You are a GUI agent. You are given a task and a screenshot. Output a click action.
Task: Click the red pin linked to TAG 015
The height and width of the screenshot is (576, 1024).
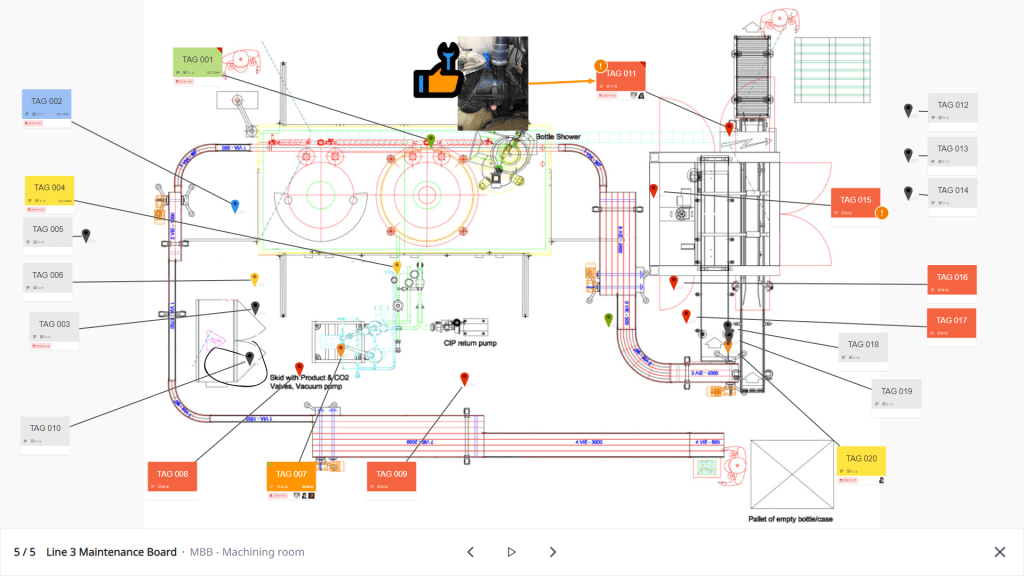point(654,191)
